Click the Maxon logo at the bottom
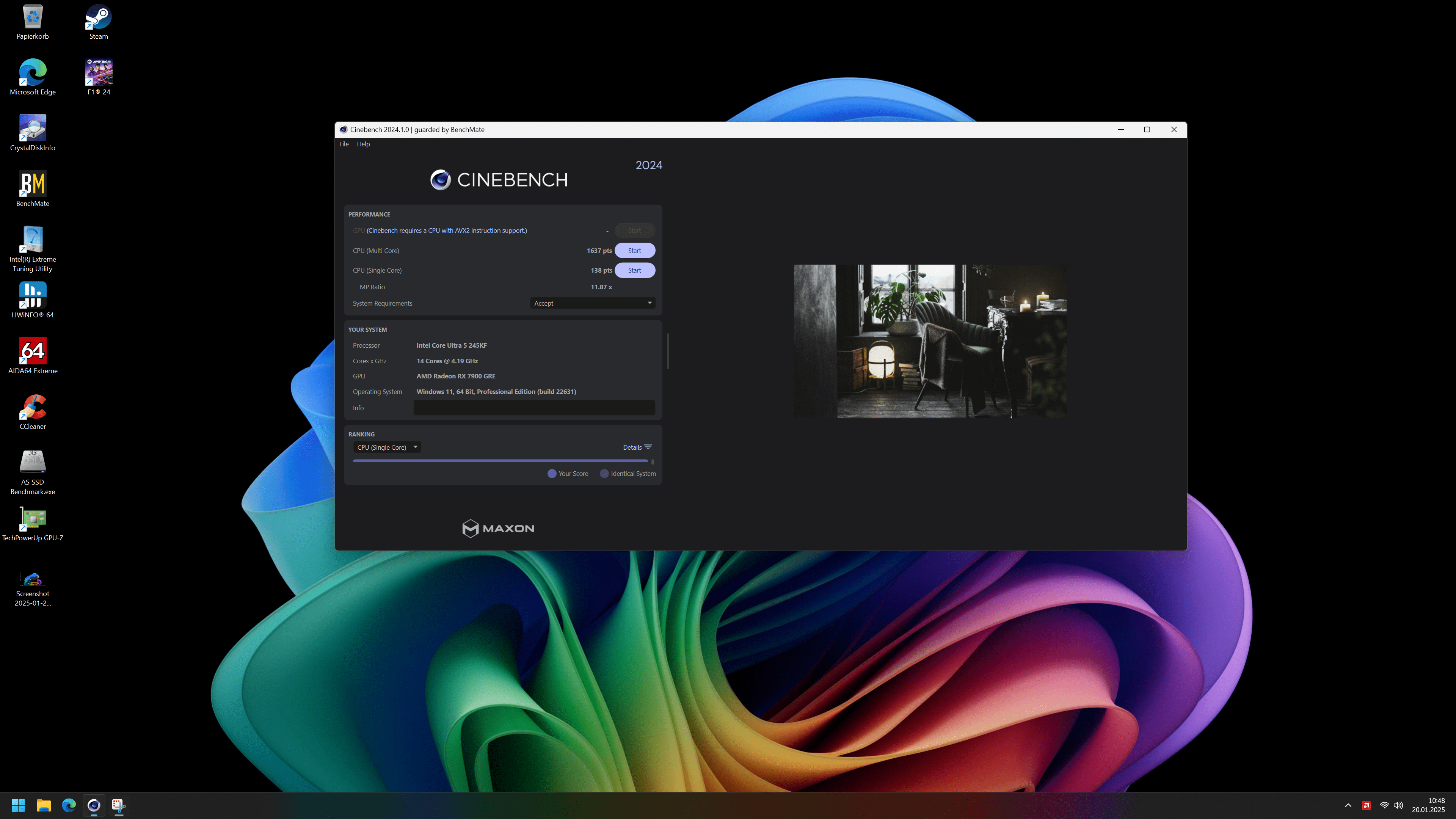 pyautogui.click(x=498, y=529)
